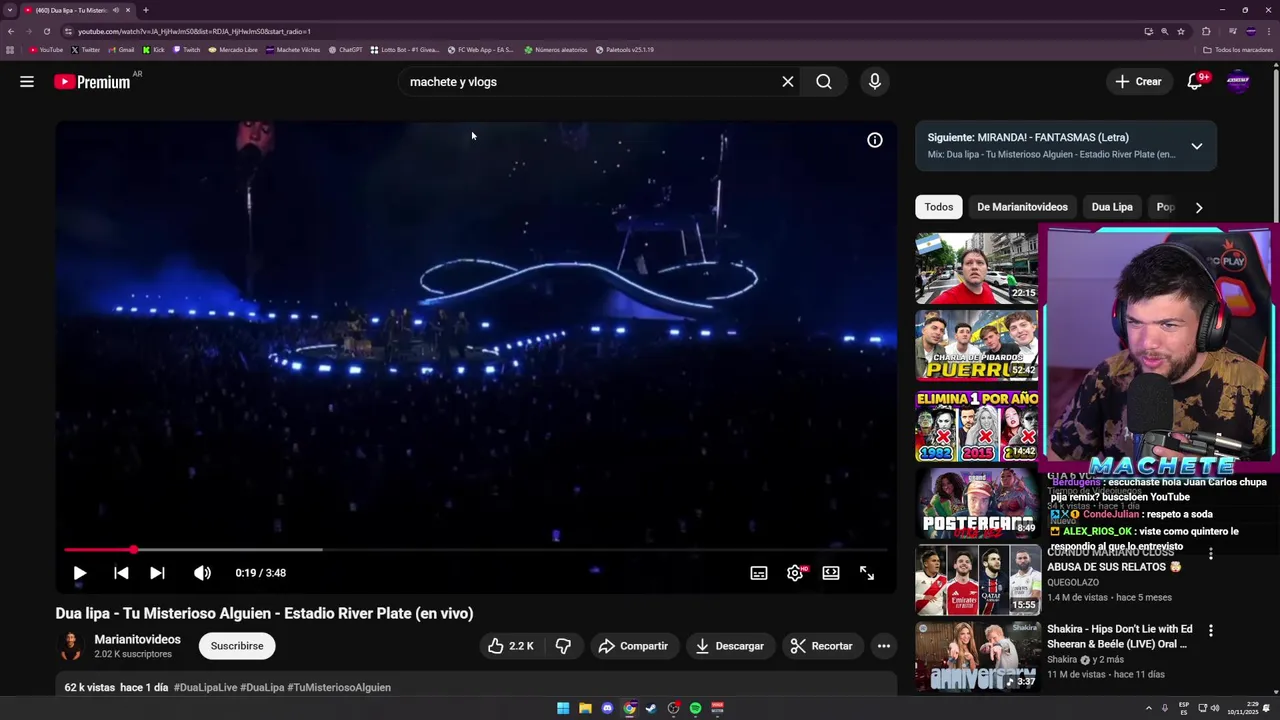Open player settings gear
1280x720 pixels.
(795, 573)
